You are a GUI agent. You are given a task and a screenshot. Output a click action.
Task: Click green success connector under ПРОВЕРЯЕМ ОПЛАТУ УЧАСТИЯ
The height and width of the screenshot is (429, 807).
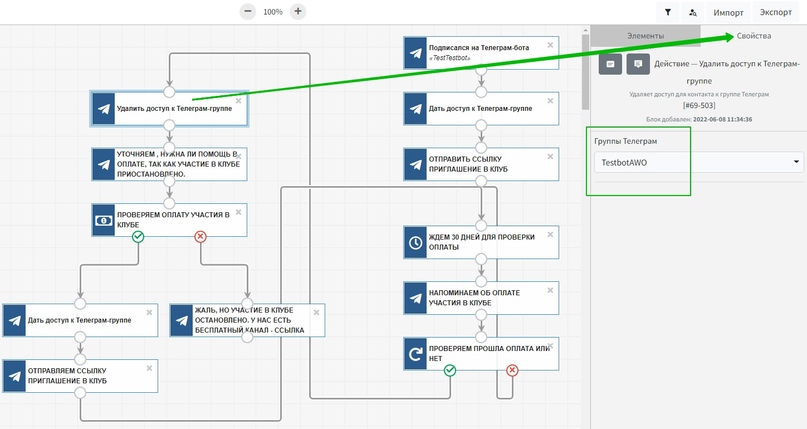tap(139, 237)
